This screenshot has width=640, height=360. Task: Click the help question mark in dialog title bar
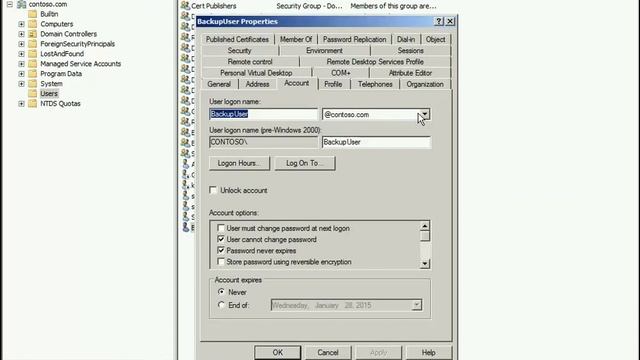click(x=439, y=21)
